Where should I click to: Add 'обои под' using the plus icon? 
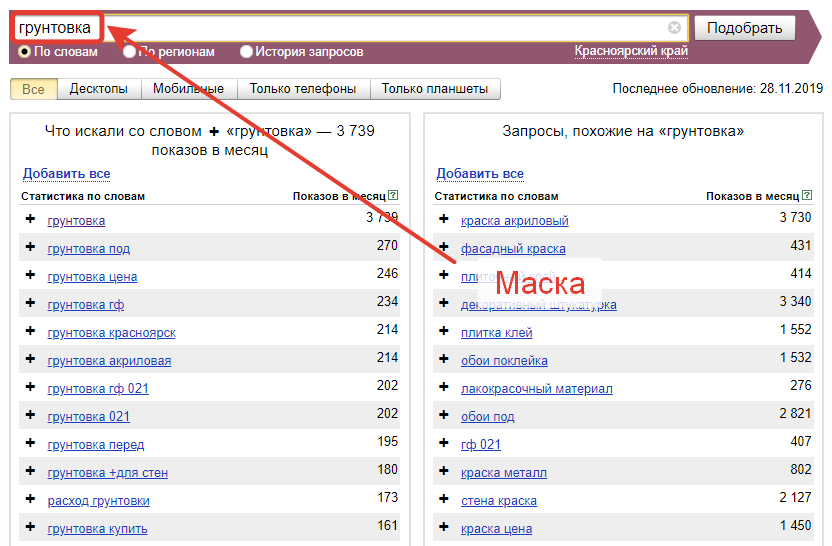click(444, 415)
